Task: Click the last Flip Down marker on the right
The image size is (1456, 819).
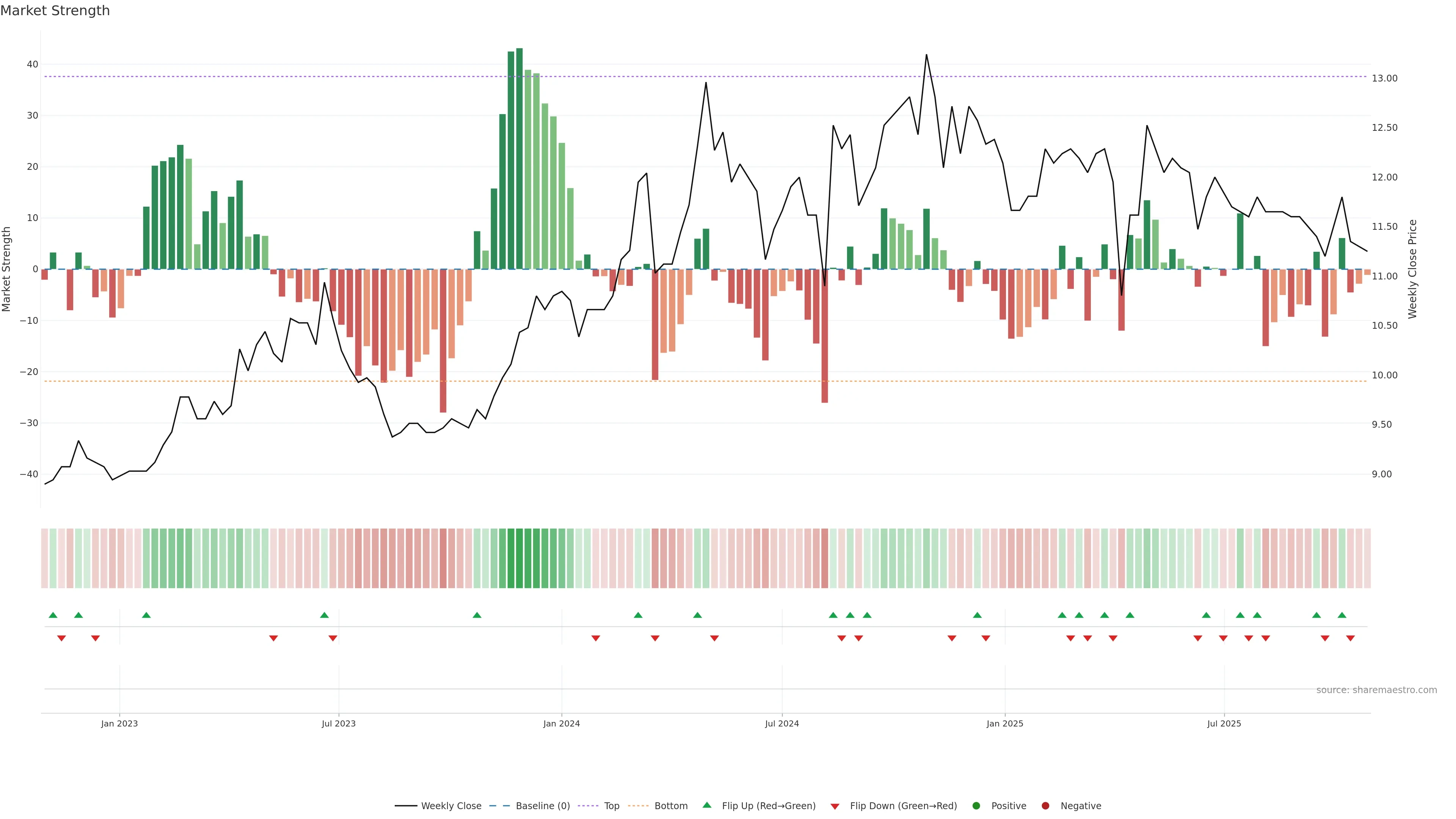Action: (1350, 638)
